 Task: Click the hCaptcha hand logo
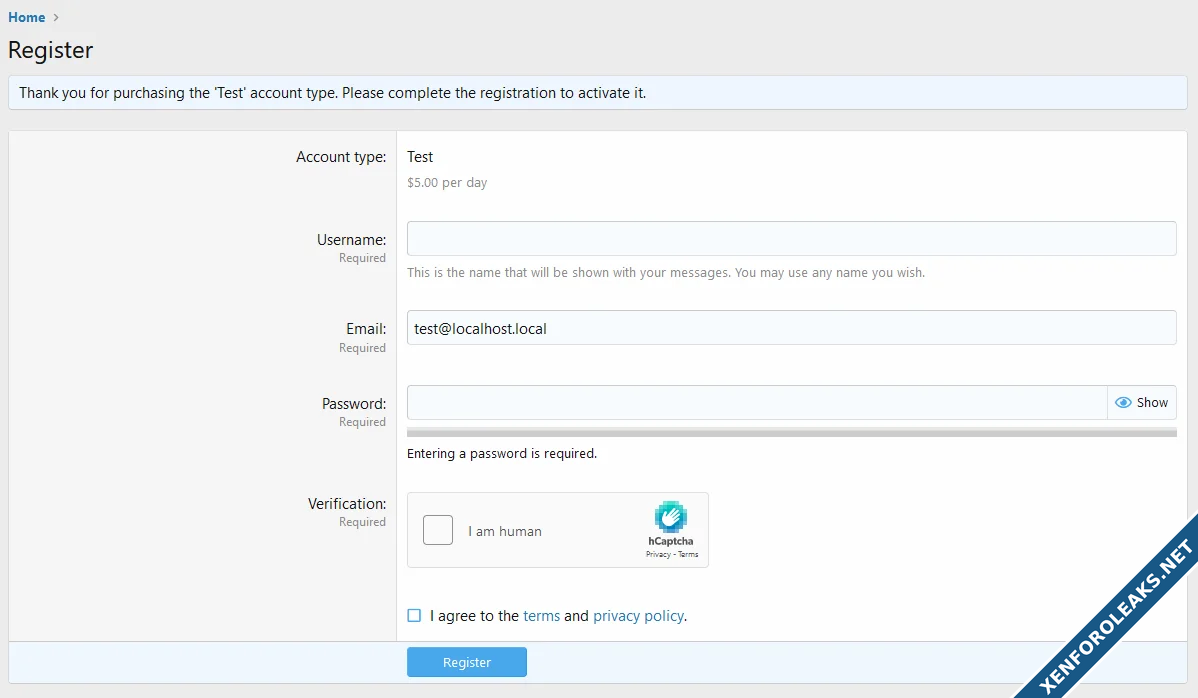point(670,517)
